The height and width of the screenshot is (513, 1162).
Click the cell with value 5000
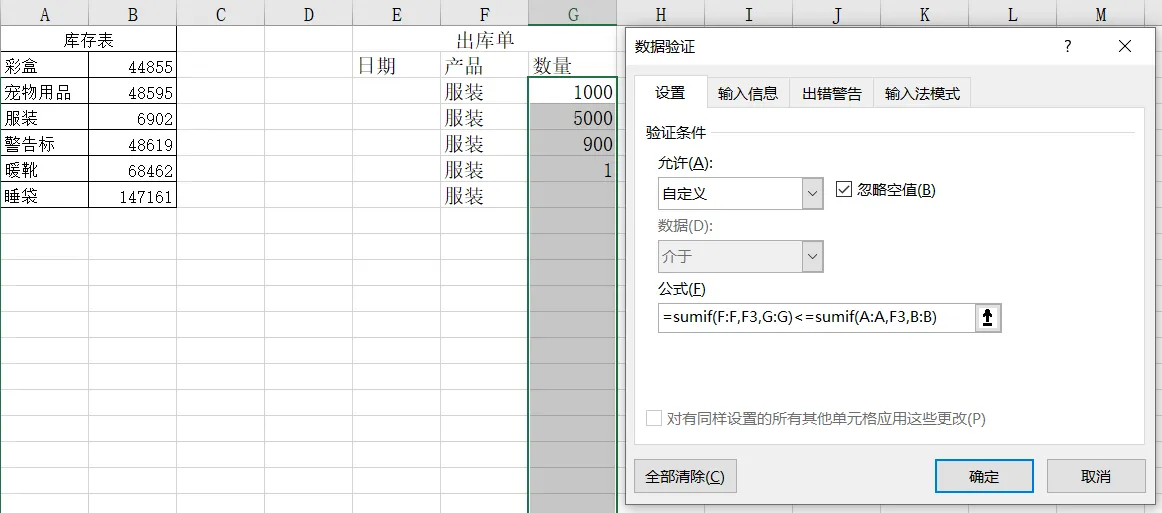pos(572,118)
